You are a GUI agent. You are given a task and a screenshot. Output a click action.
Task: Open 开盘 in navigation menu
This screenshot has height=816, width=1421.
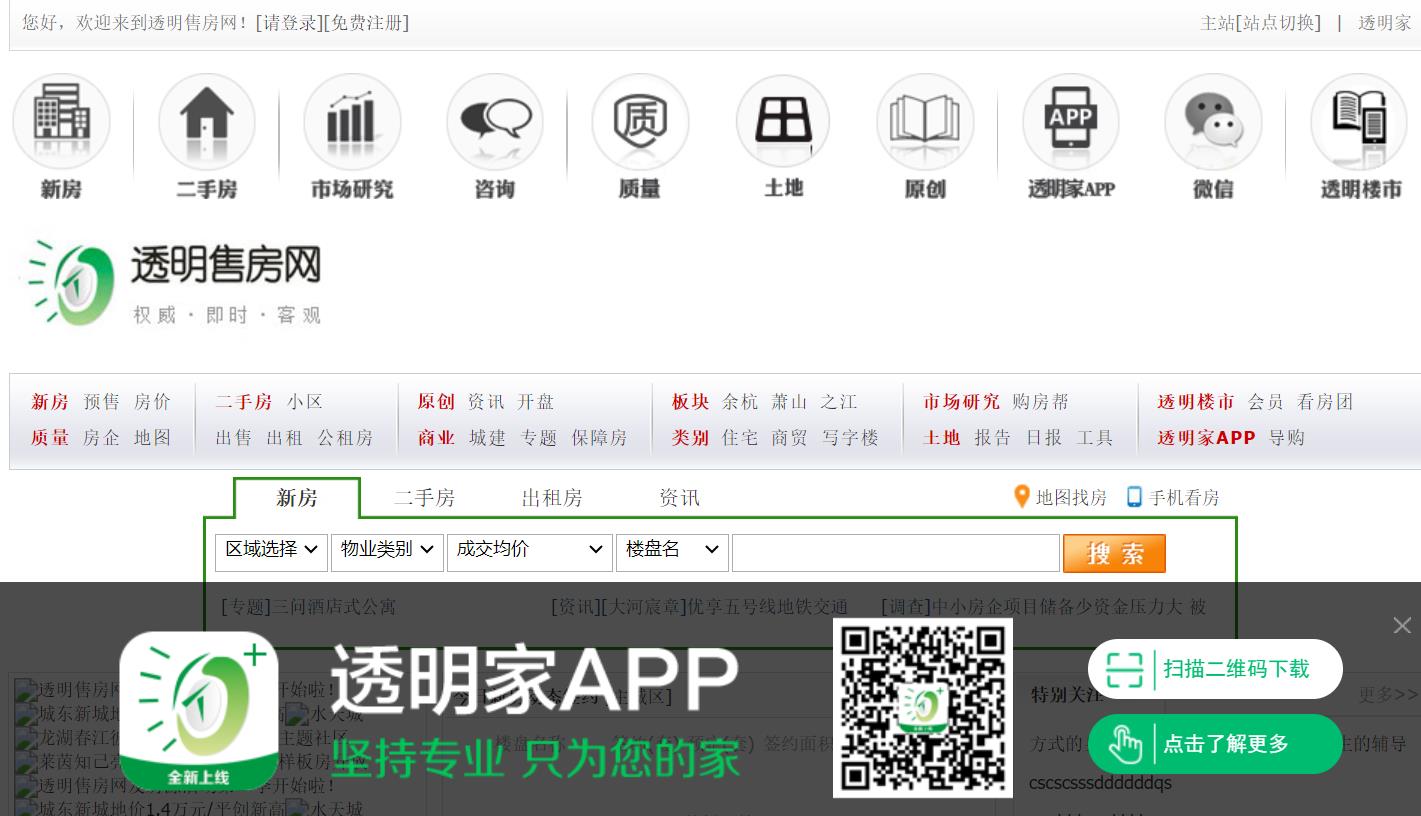(535, 402)
